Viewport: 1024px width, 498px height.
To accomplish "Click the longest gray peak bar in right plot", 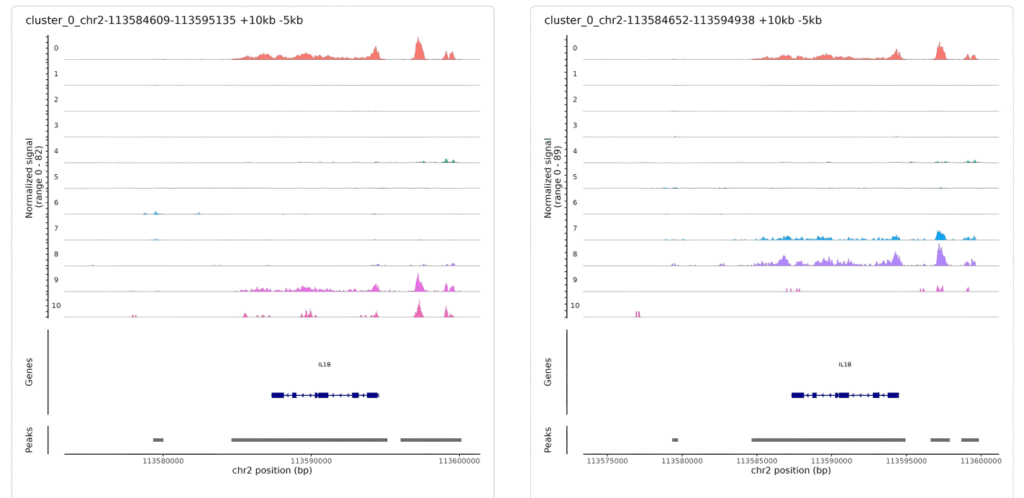I will (x=828, y=439).
